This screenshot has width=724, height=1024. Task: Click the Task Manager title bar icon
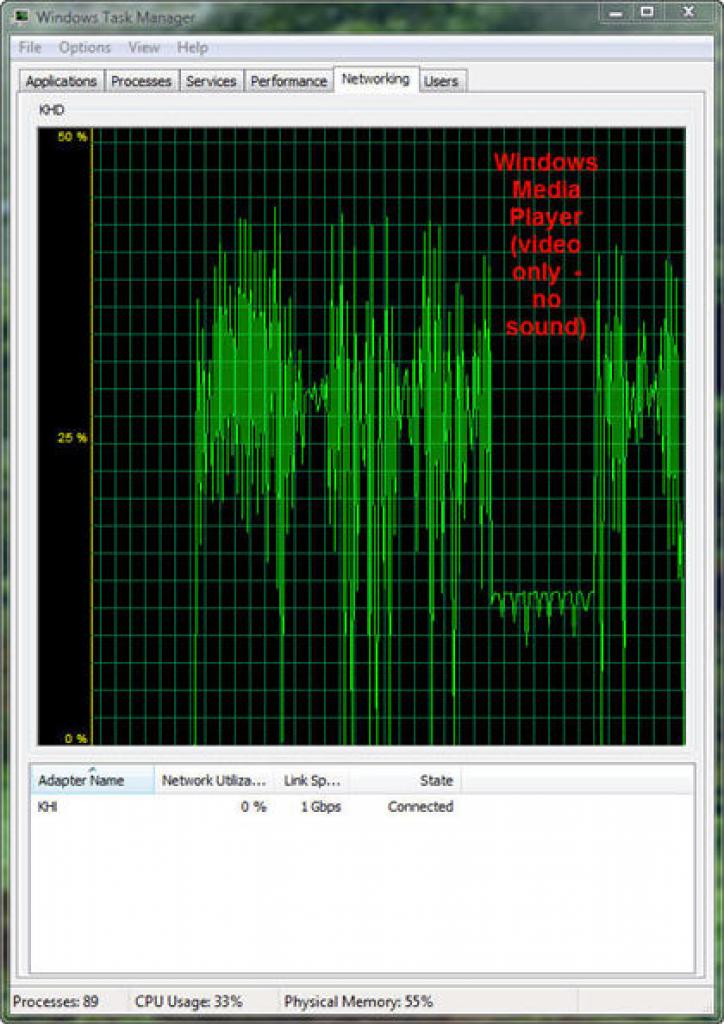[22, 17]
